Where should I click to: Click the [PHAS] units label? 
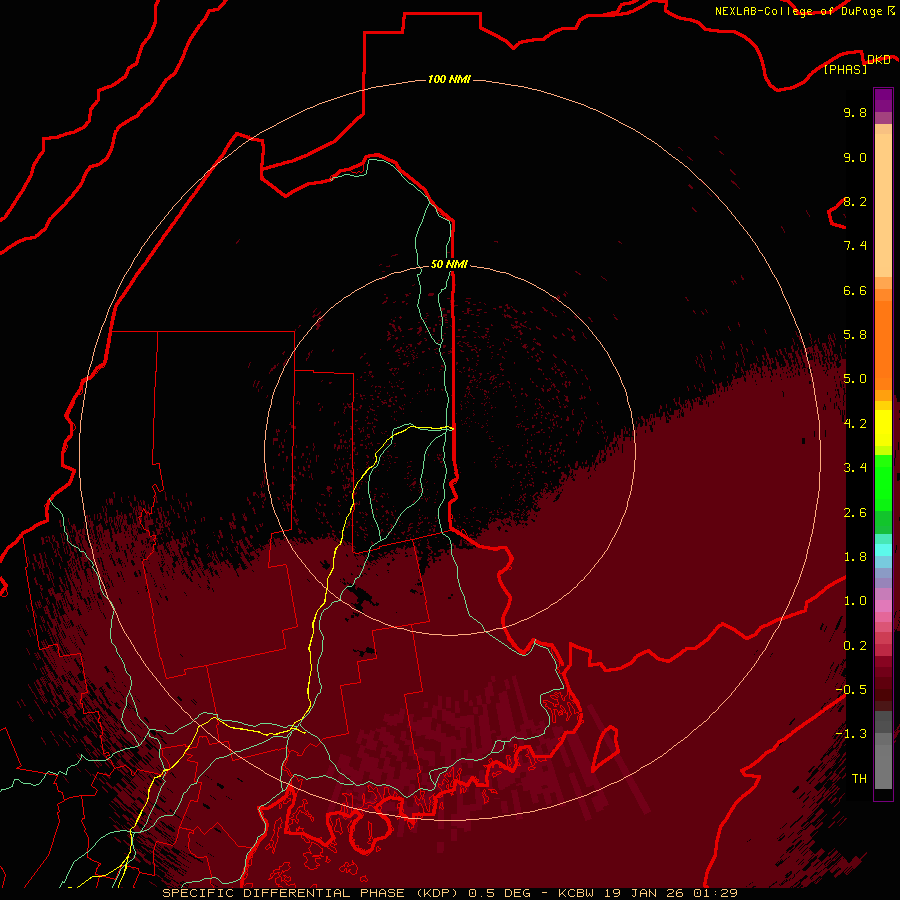845,70
